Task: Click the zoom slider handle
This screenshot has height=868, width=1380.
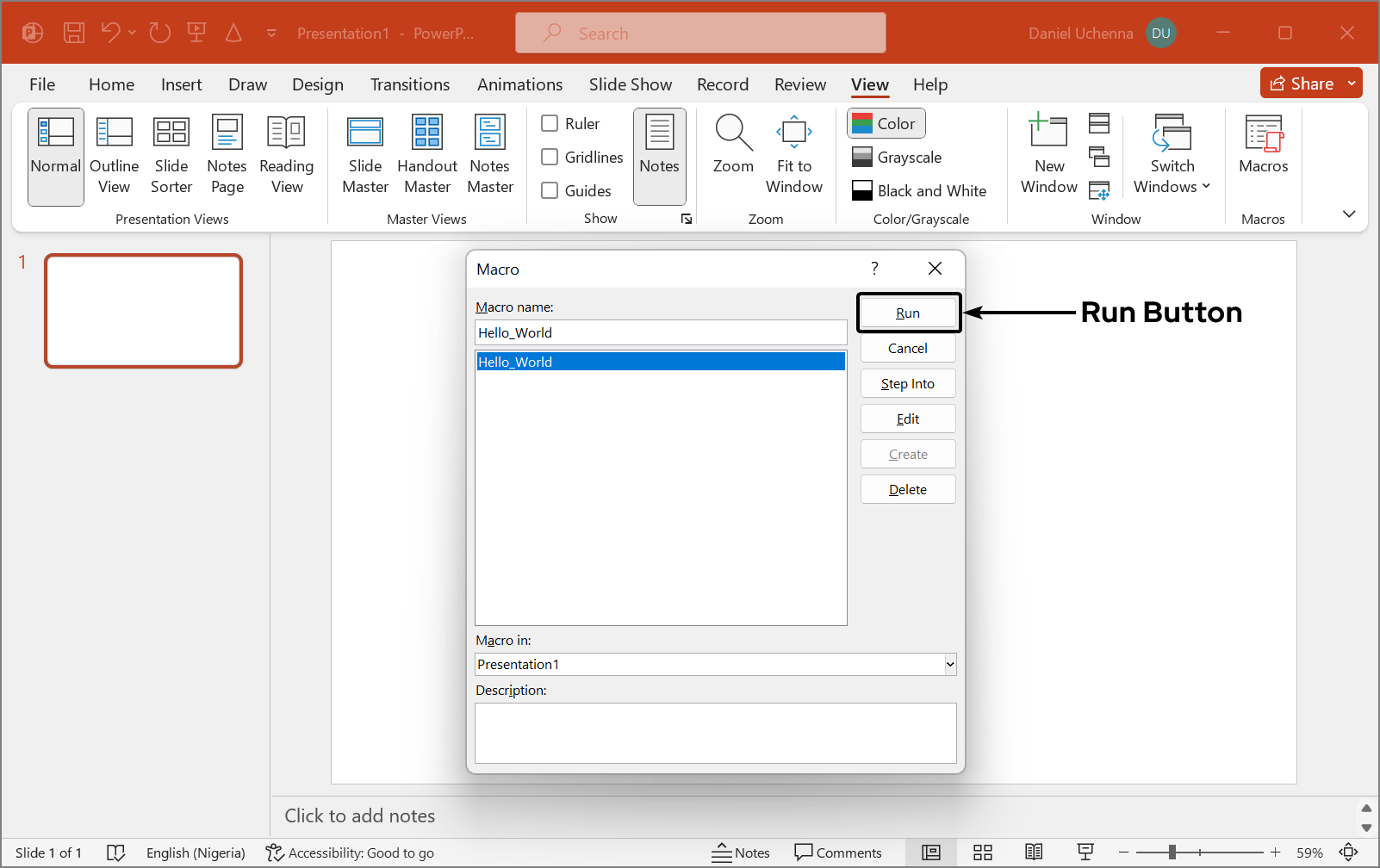Action: click(1172, 852)
